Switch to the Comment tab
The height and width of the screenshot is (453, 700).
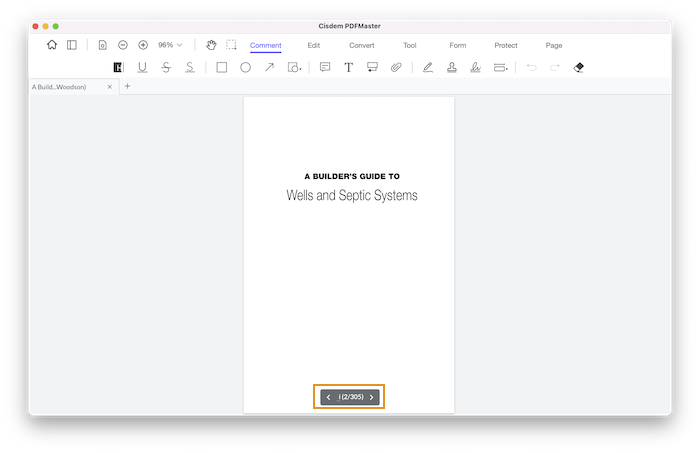coord(266,46)
